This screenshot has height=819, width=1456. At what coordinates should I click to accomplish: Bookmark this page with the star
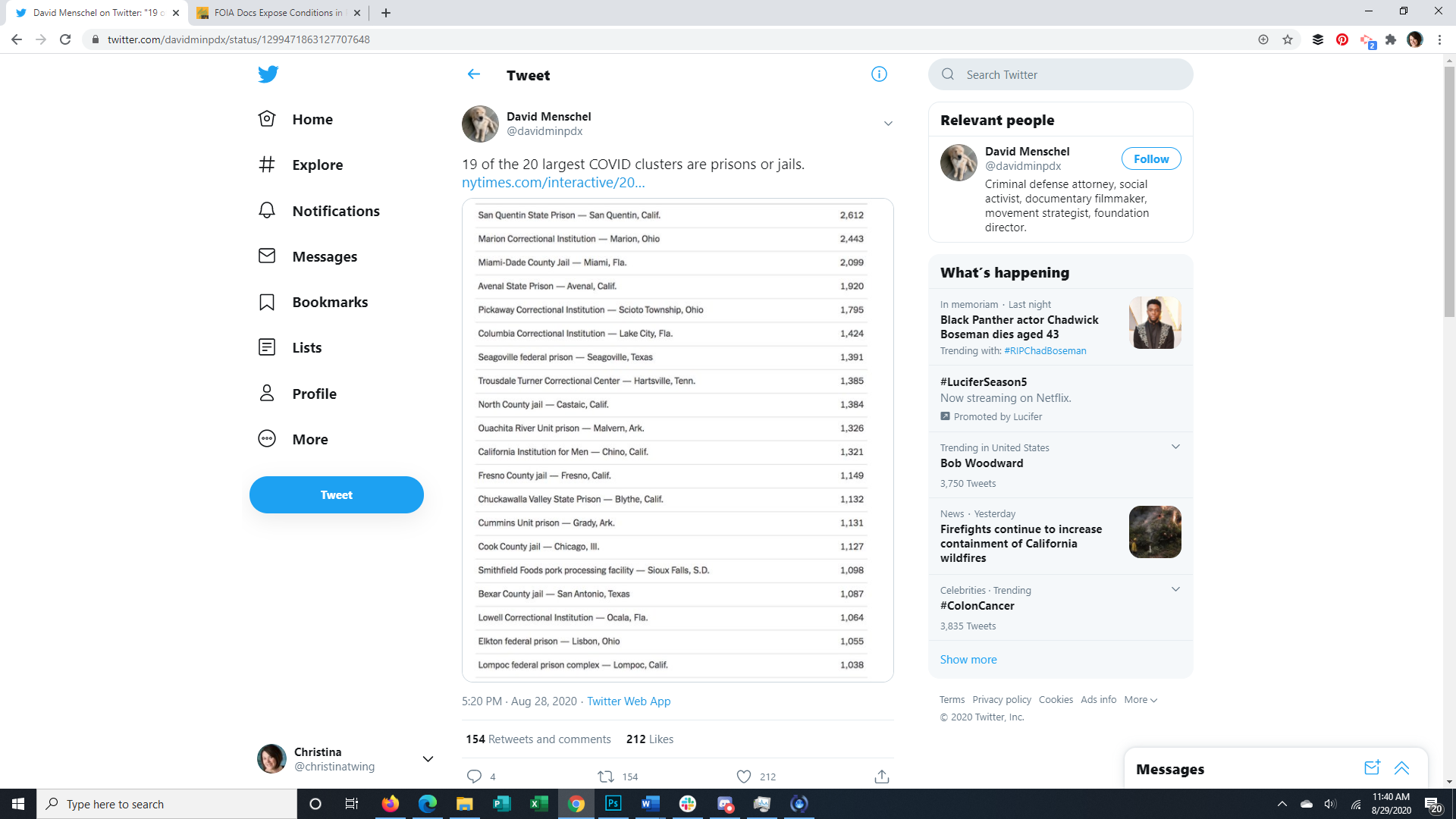coord(1288,39)
